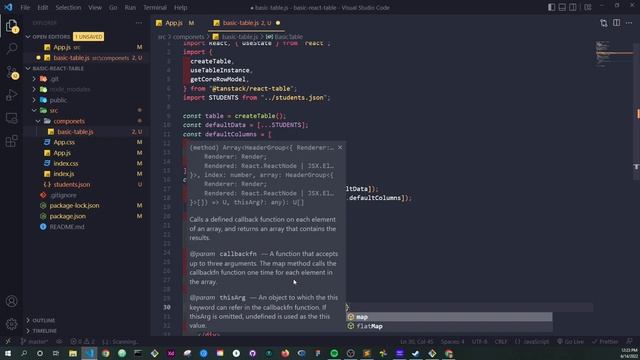Open the Search view in activity bar
The height and width of the screenshot is (360, 640).
[12, 49]
